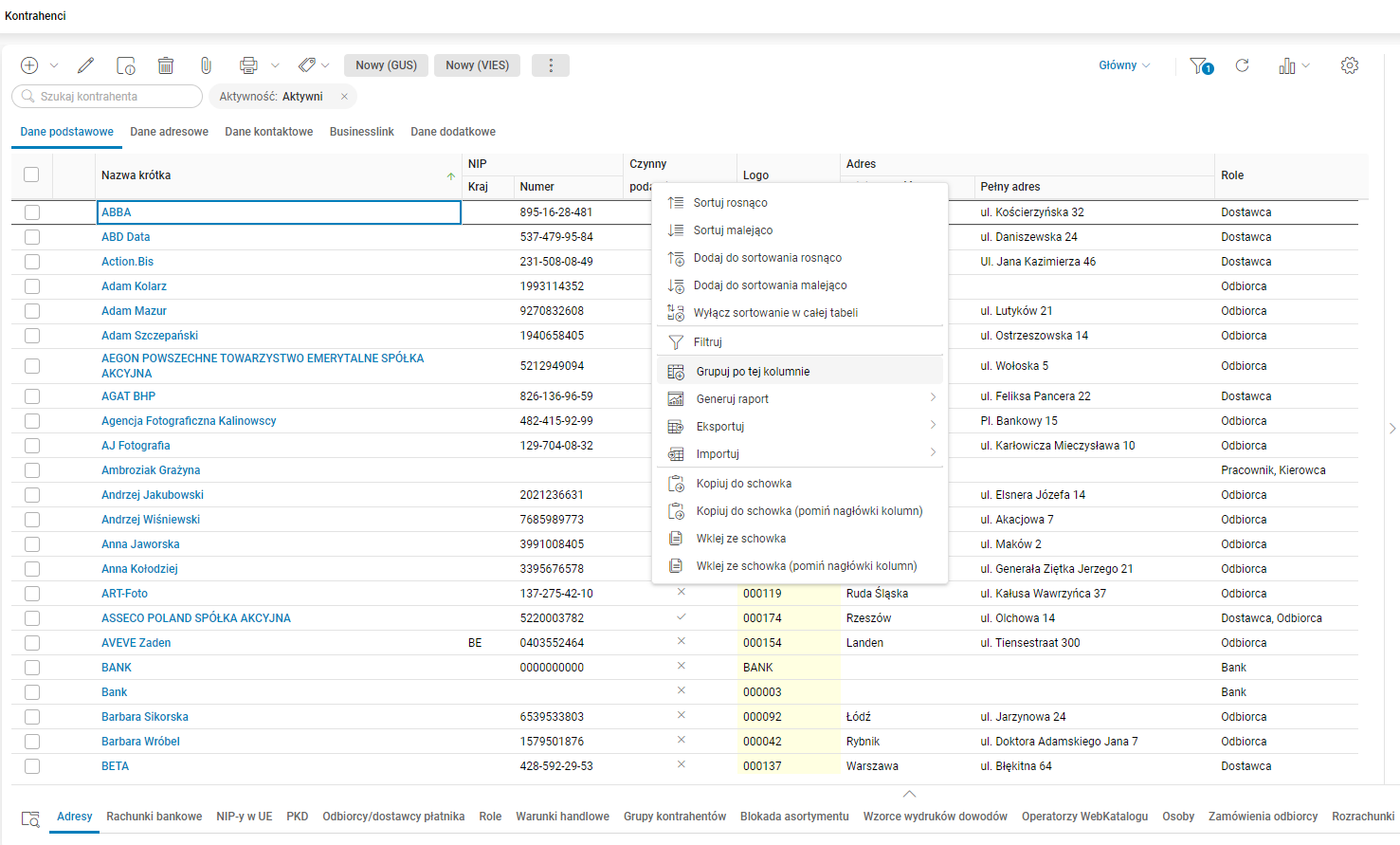Select Wyłącz sortowanie w całej tabeli
Viewport: 1400px width, 845px height.
(800, 313)
